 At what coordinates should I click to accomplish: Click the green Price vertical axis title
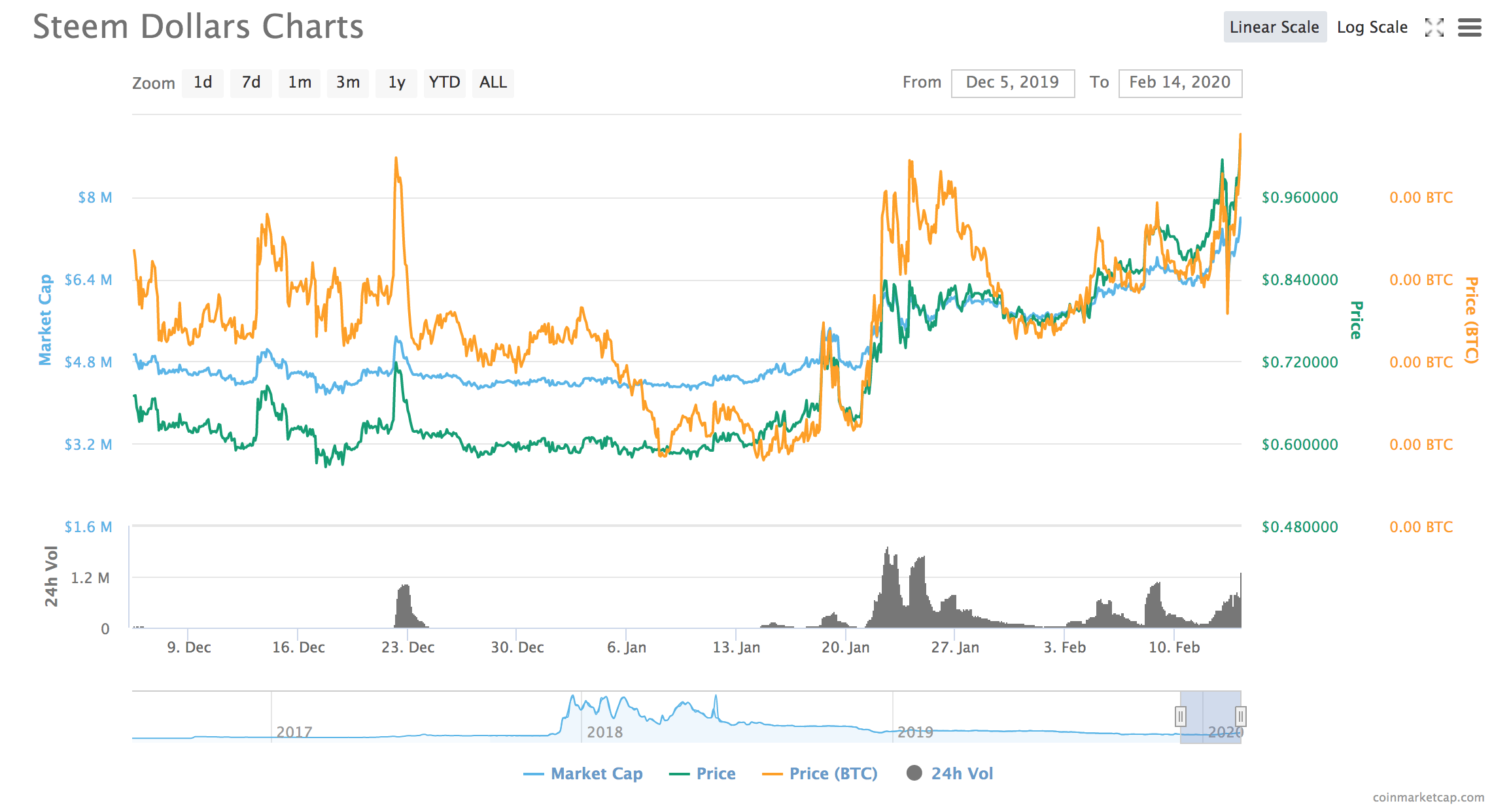(1357, 320)
